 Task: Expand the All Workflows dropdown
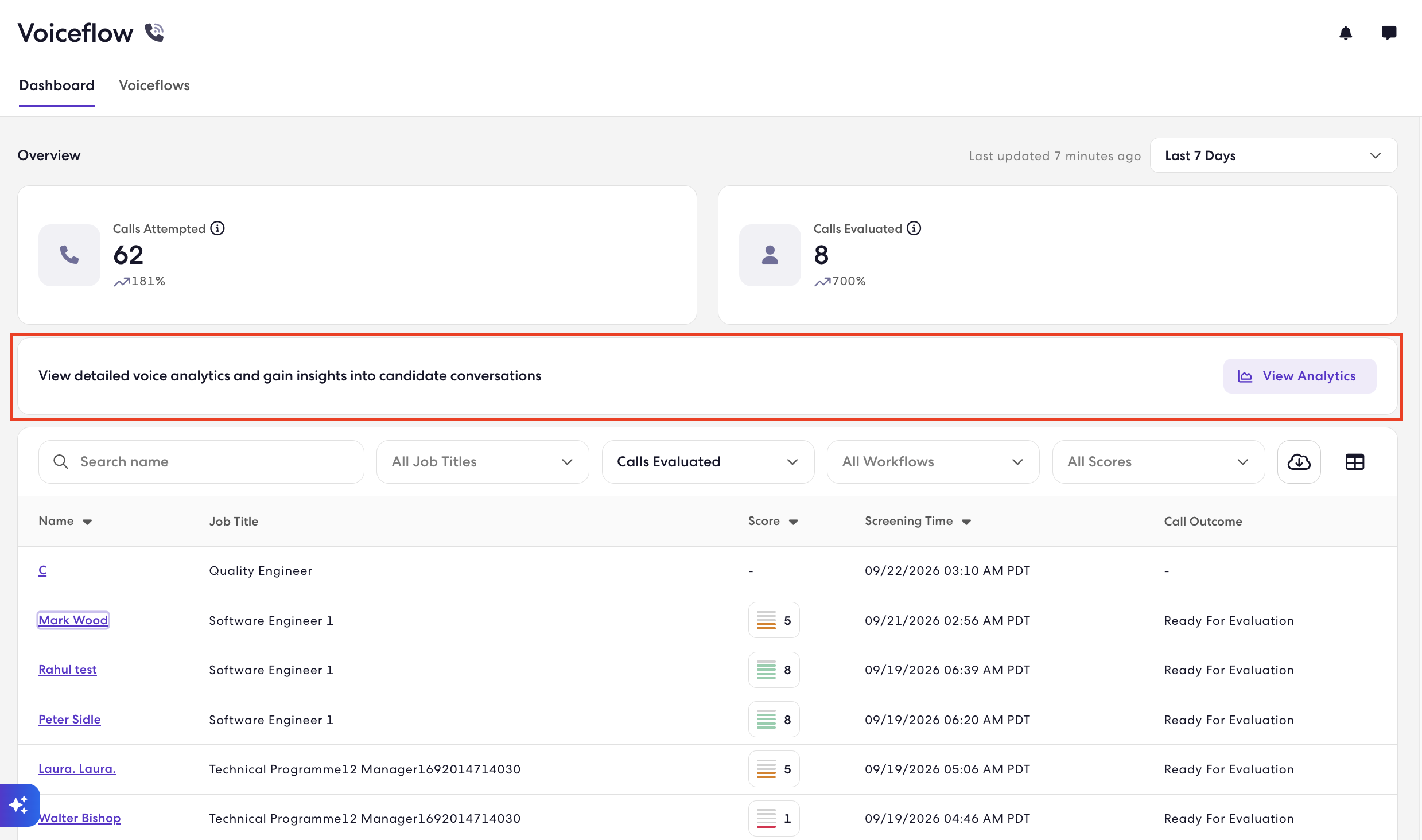pyautogui.click(x=933, y=462)
